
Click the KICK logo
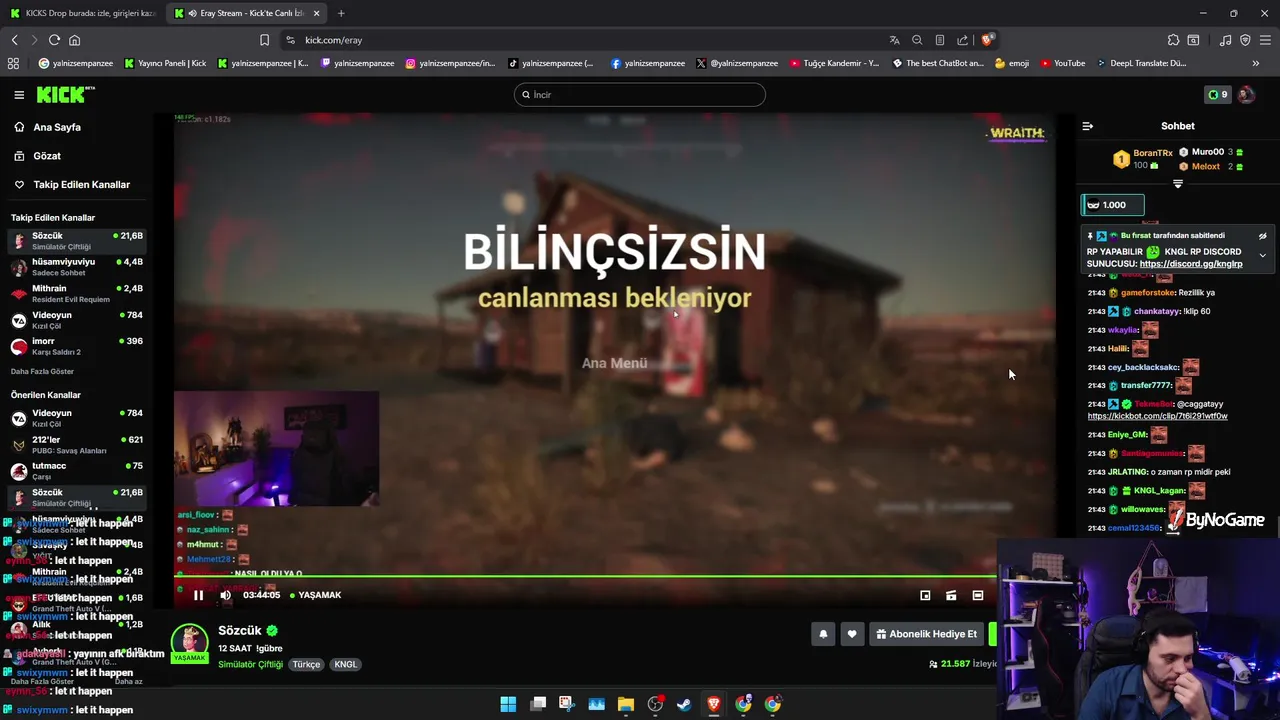point(65,95)
